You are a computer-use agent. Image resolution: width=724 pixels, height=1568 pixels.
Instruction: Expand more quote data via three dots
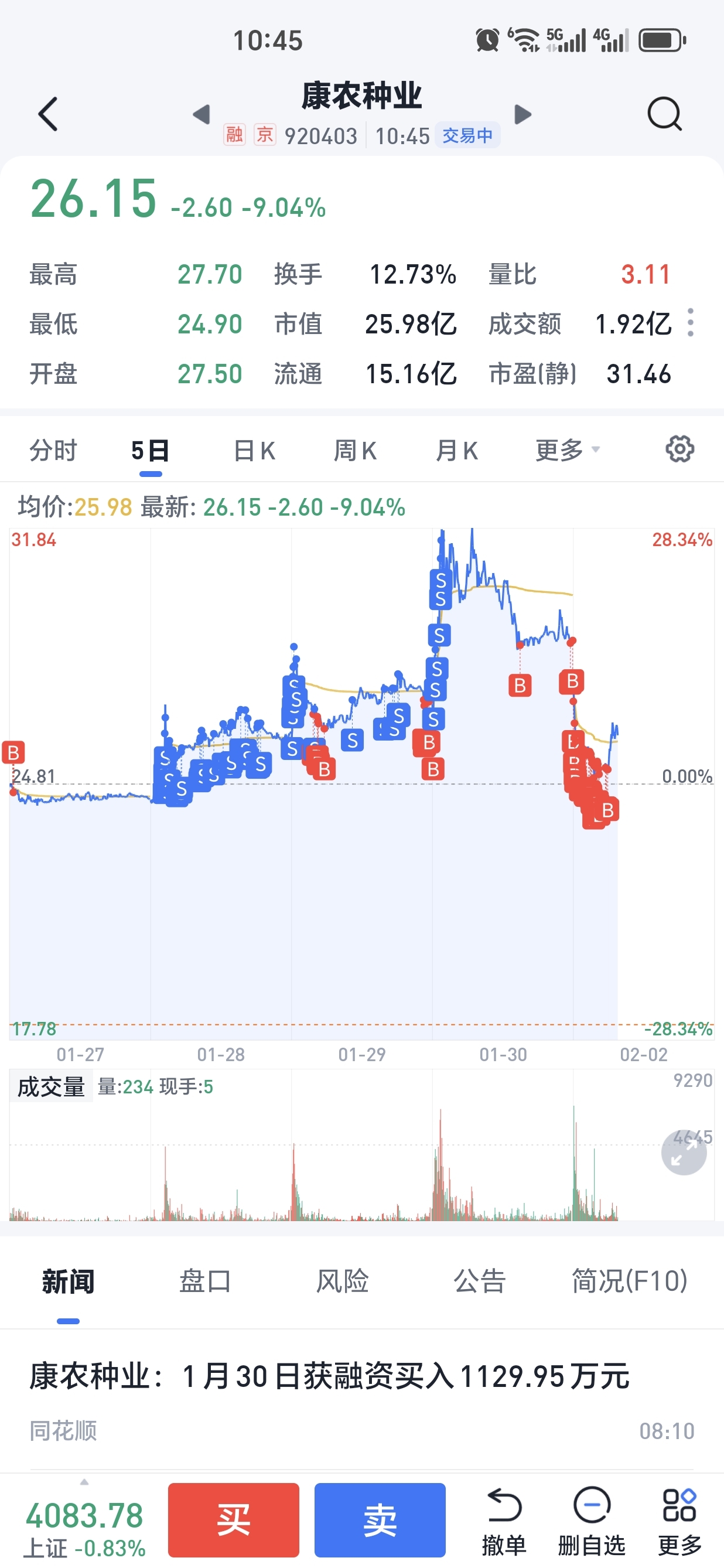pos(690,323)
